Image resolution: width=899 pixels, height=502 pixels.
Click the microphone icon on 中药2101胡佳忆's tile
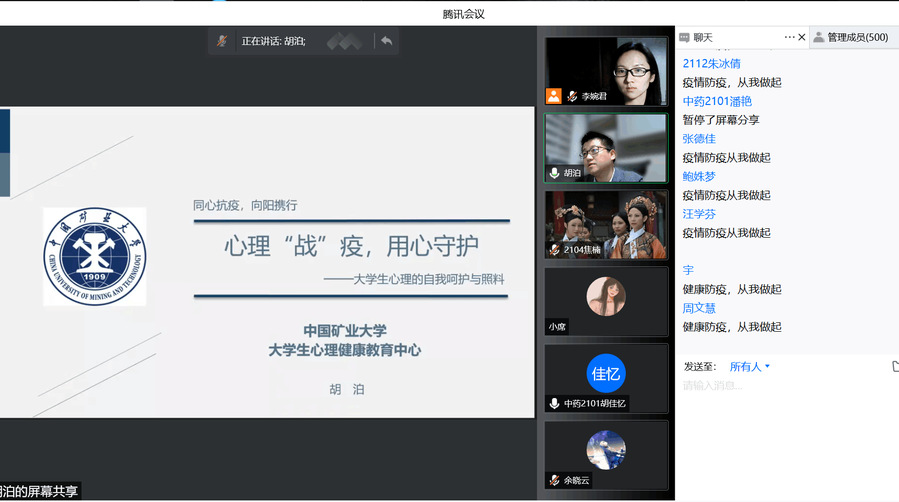tap(554, 404)
